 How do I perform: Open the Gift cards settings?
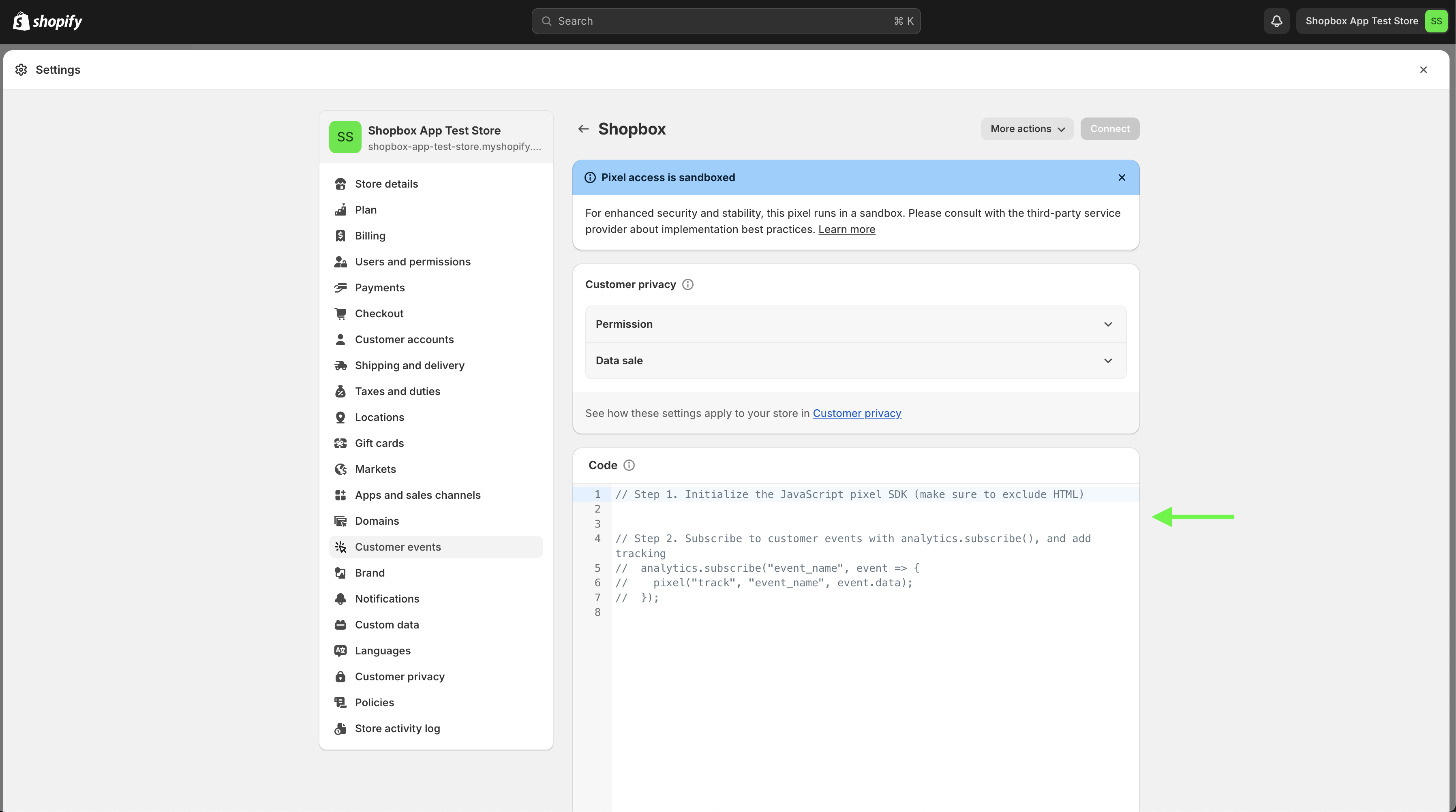point(379,443)
